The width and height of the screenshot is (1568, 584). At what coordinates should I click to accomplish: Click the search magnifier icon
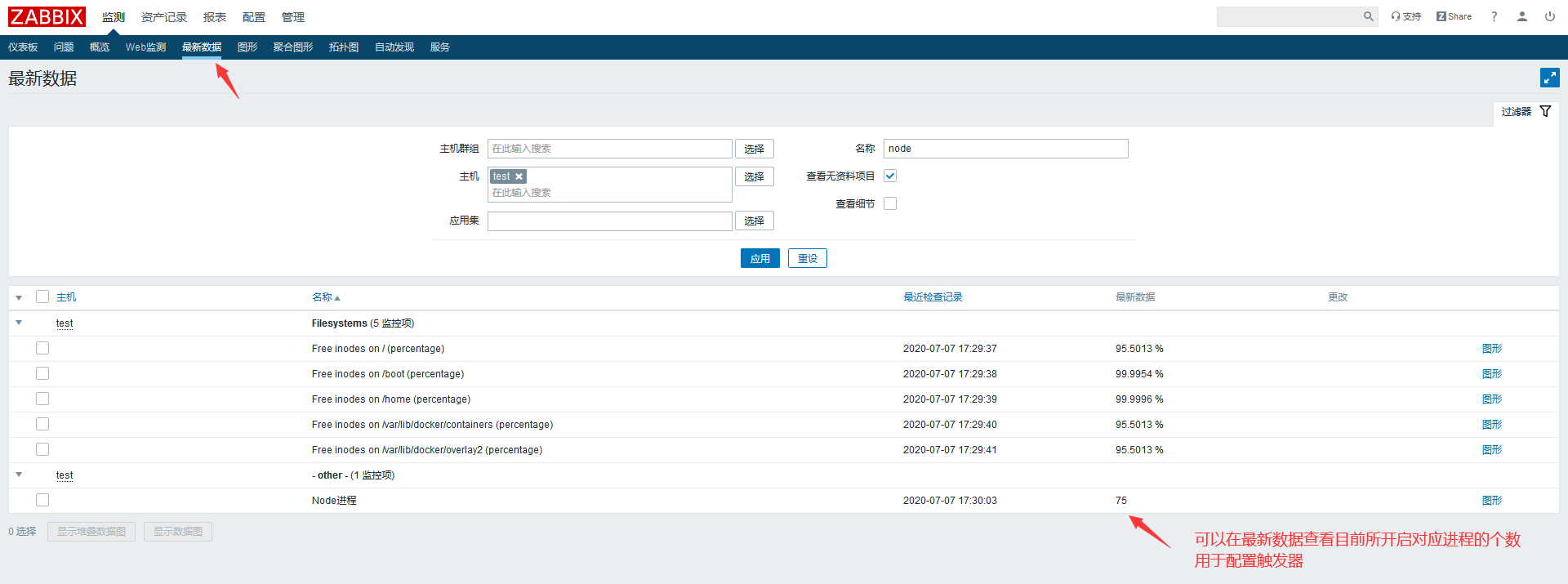coord(1368,16)
